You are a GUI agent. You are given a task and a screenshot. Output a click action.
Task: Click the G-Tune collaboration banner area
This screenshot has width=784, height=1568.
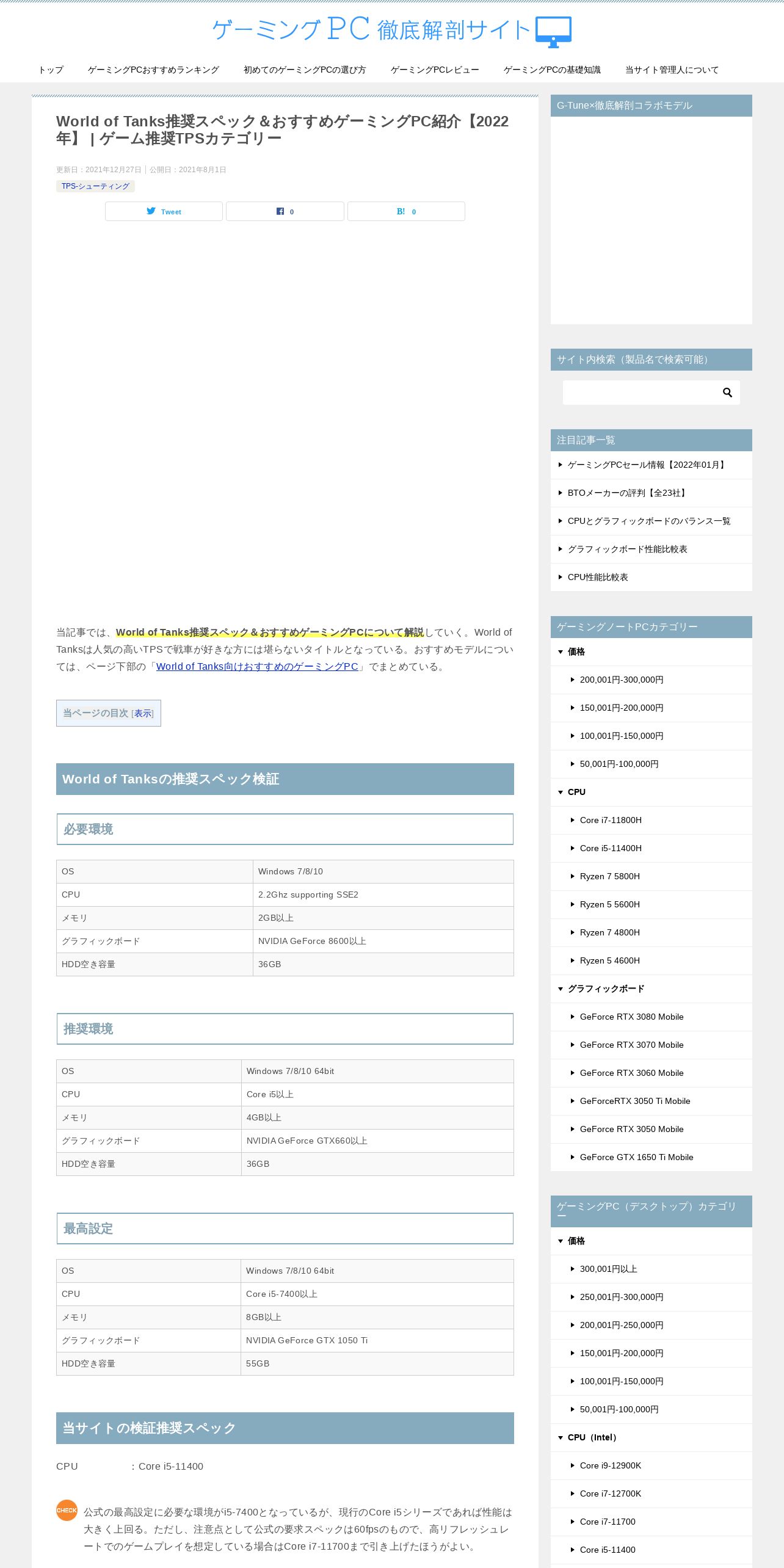click(x=652, y=220)
